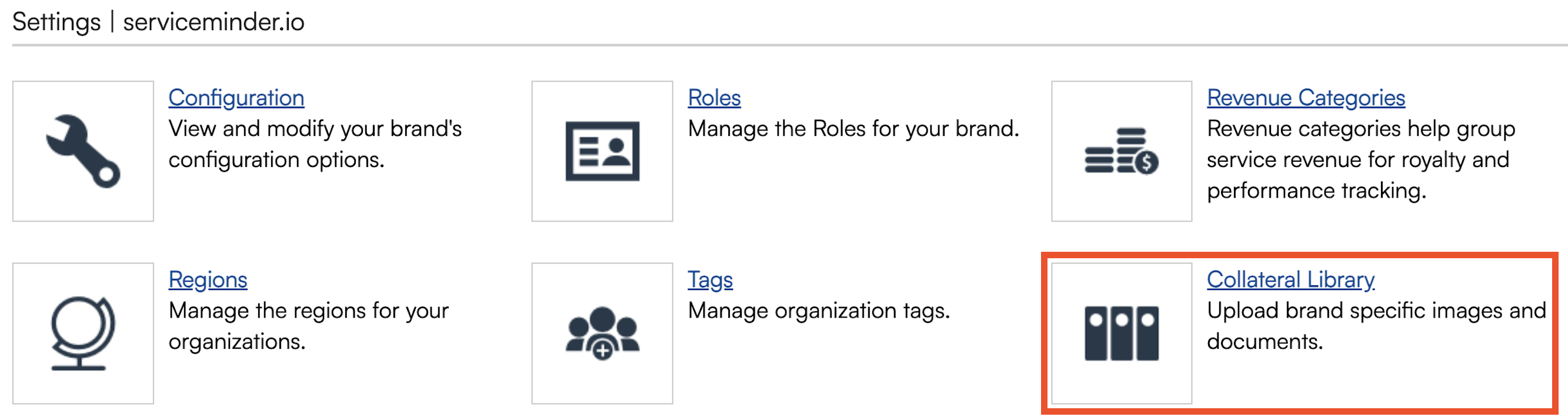Click the Collateral Library binders icon
This screenshot has width=1568, height=420.
pos(1121,333)
